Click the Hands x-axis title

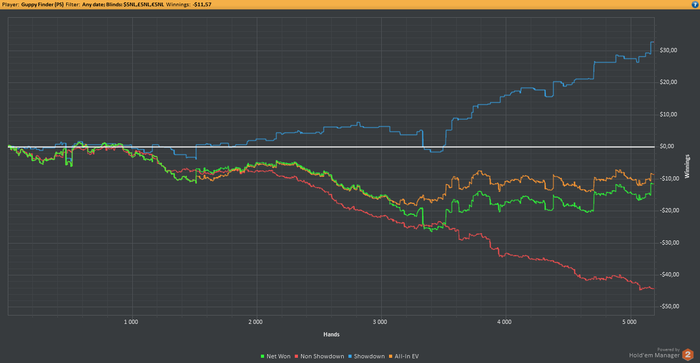(x=331, y=334)
